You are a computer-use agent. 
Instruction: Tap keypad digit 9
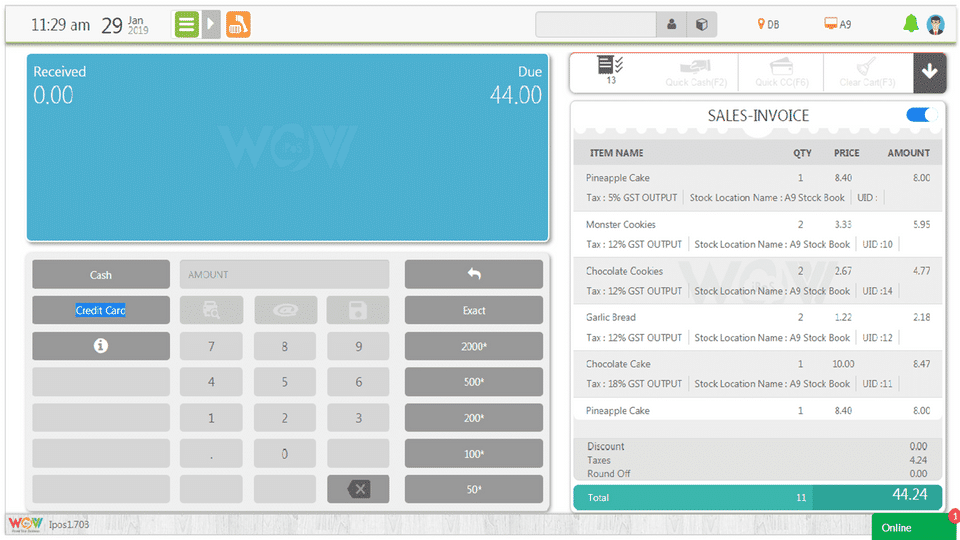point(358,346)
